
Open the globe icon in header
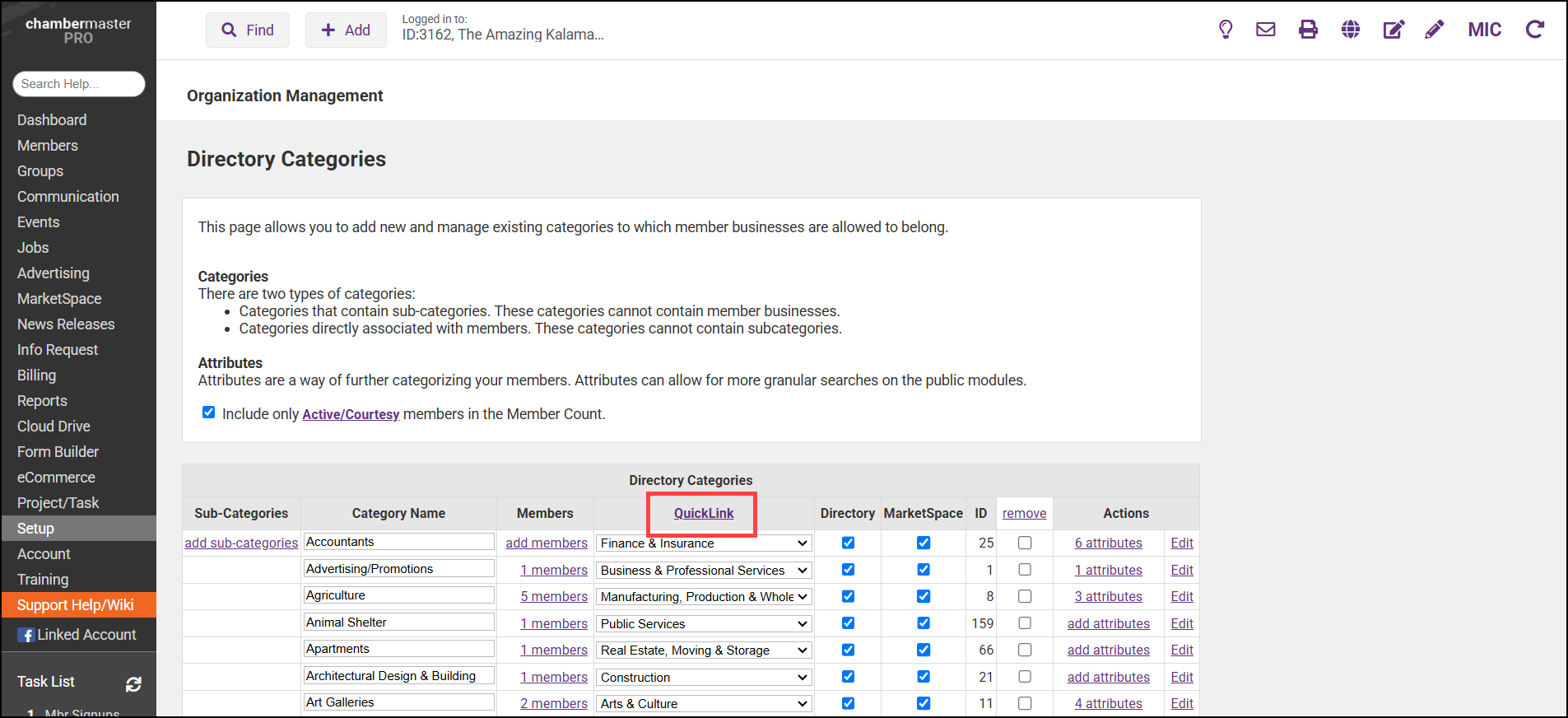pyautogui.click(x=1351, y=30)
